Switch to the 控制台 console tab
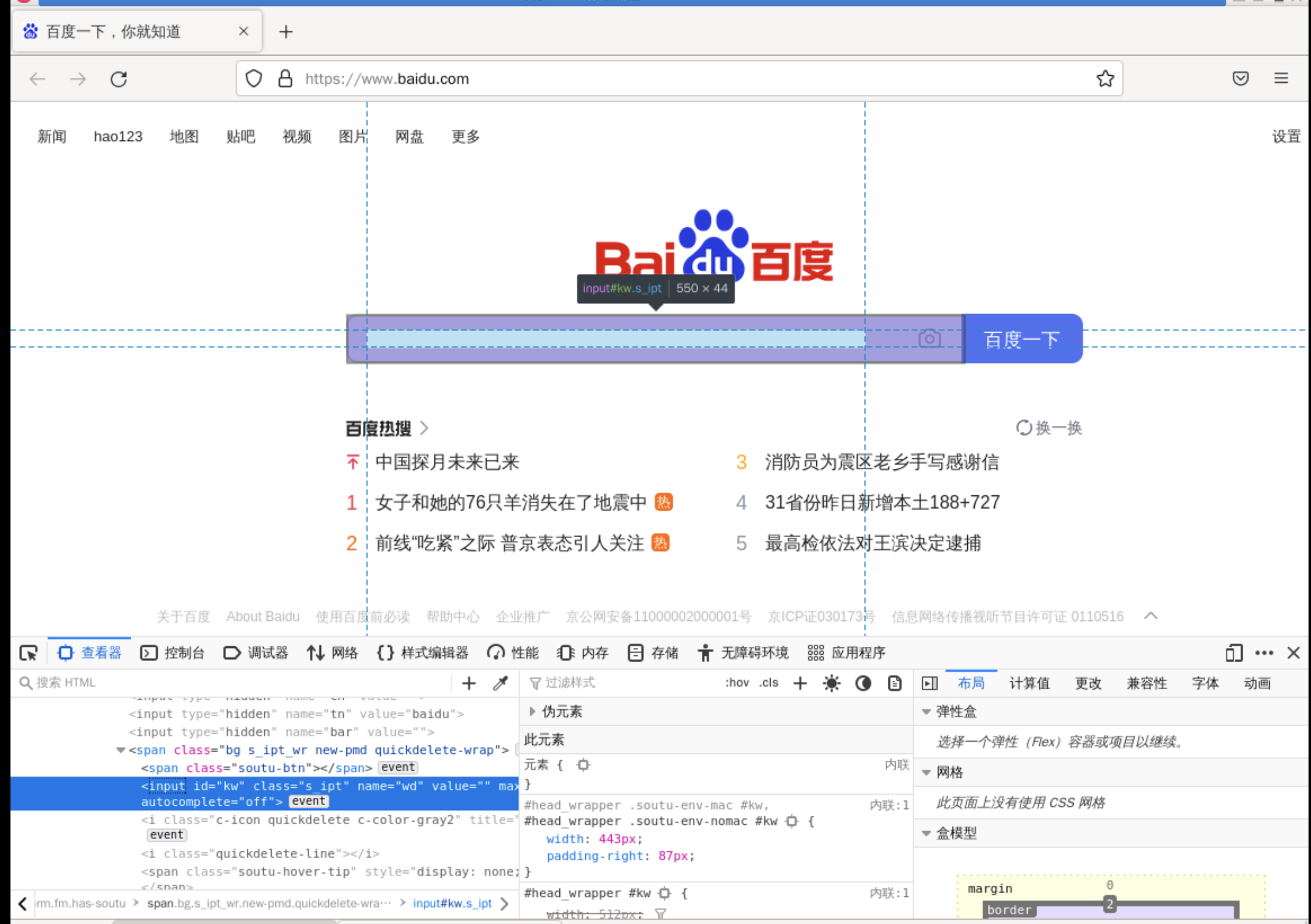The height and width of the screenshot is (924, 1311). pos(172,653)
